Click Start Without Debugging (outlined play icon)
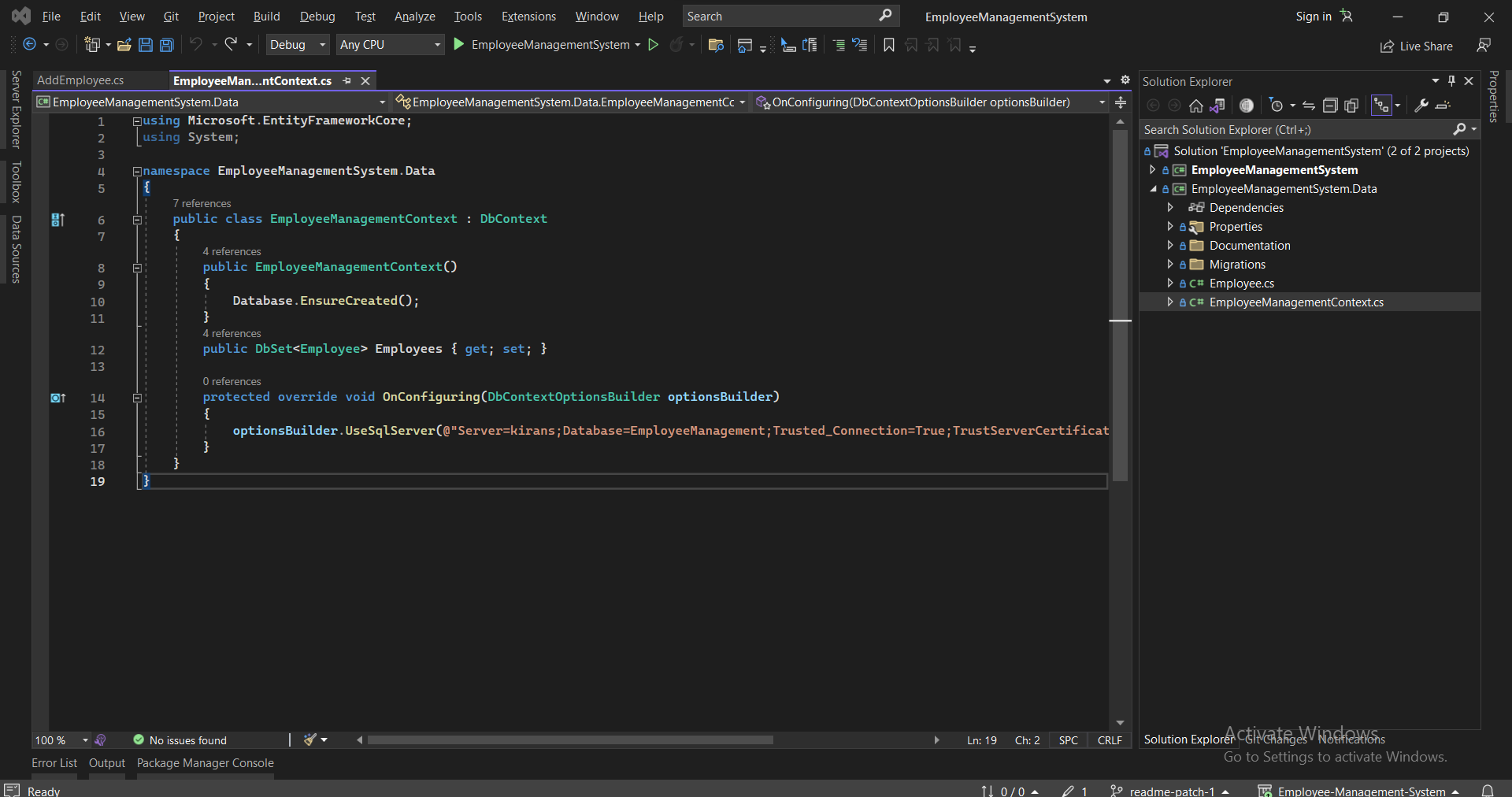This screenshot has width=1512, height=797. pyautogui.click(x=653, y=45)
